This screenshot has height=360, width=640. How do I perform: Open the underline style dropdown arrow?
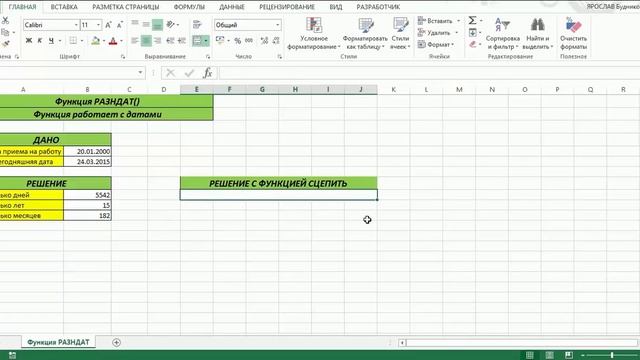point(60,41)
